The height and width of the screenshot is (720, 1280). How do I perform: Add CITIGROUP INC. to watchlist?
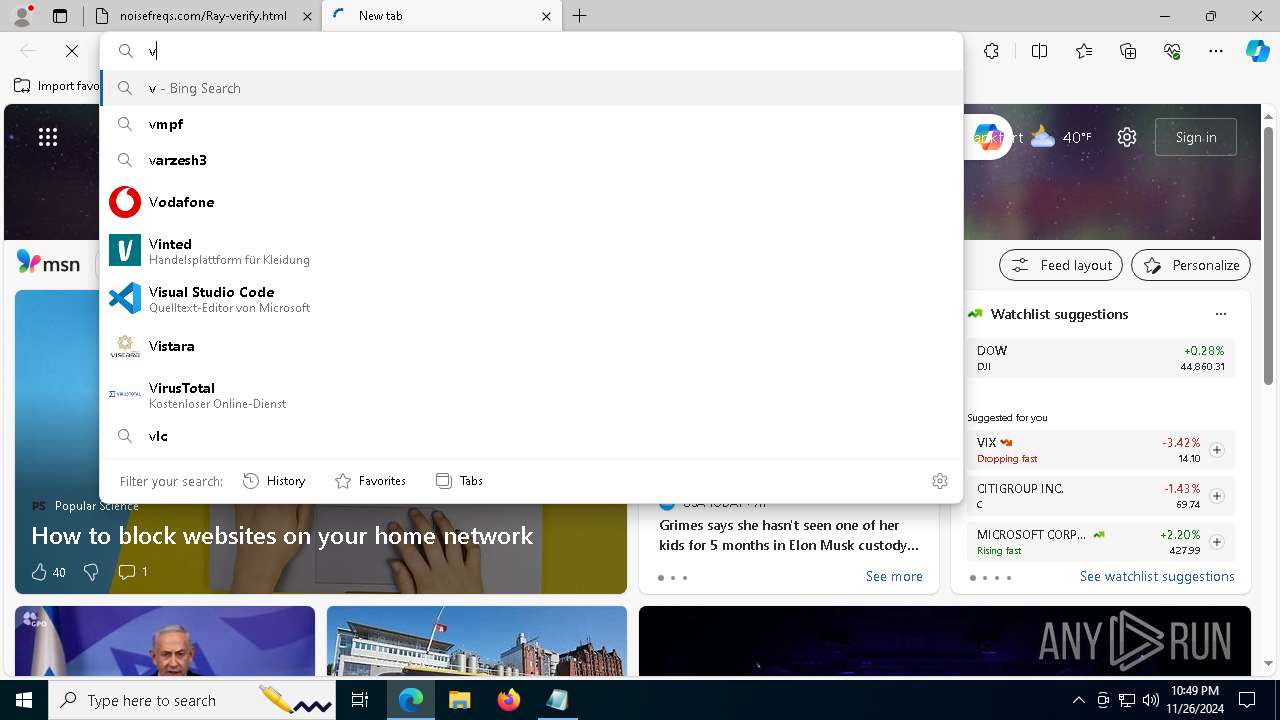[1216, 496]
